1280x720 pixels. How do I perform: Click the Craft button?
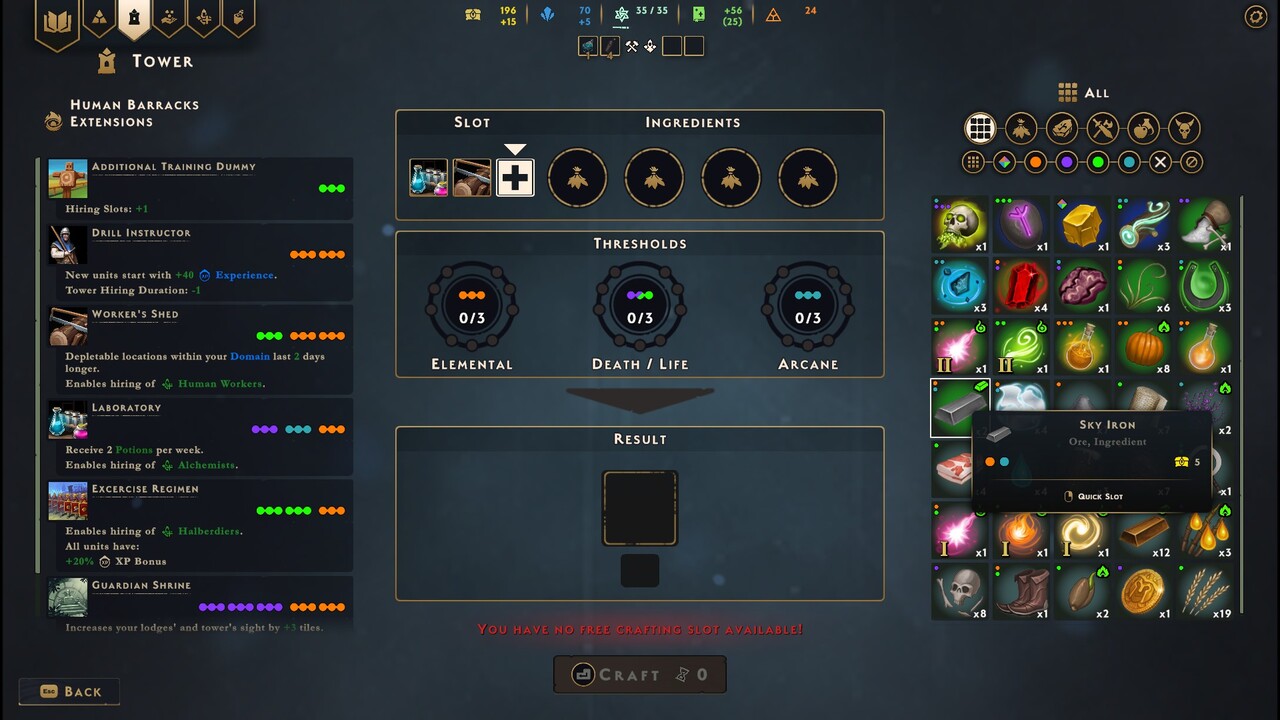click(x=640, y=675)
